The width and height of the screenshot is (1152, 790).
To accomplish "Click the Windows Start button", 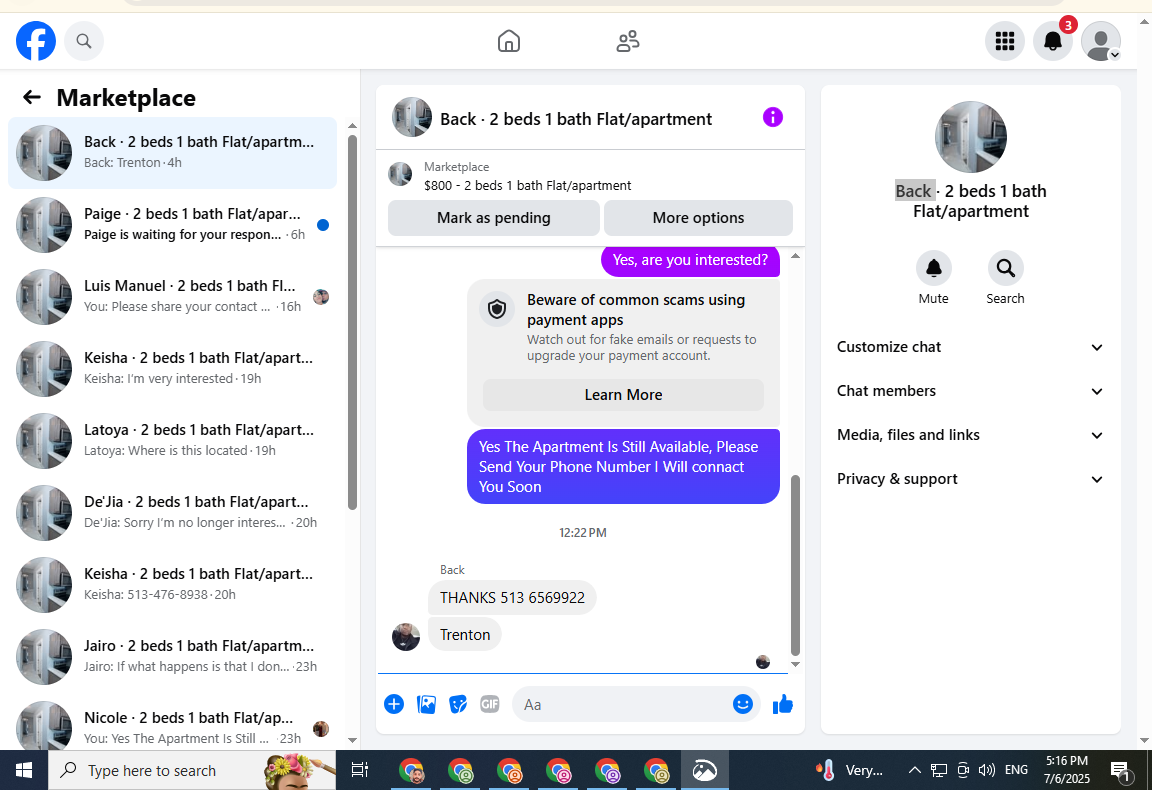I will (24, 770).
